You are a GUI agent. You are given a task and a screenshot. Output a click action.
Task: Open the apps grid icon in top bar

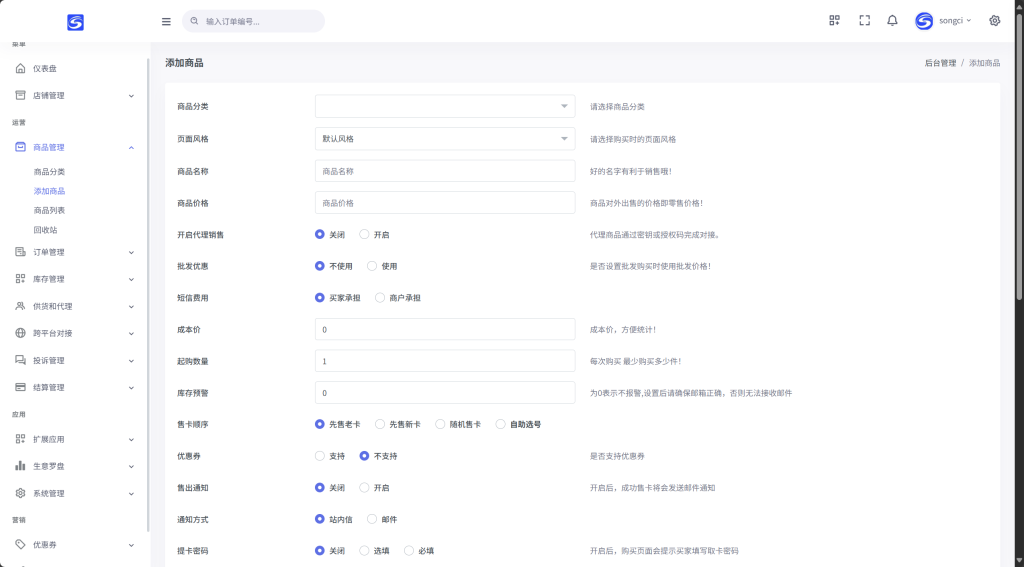[x=834, y=21]
